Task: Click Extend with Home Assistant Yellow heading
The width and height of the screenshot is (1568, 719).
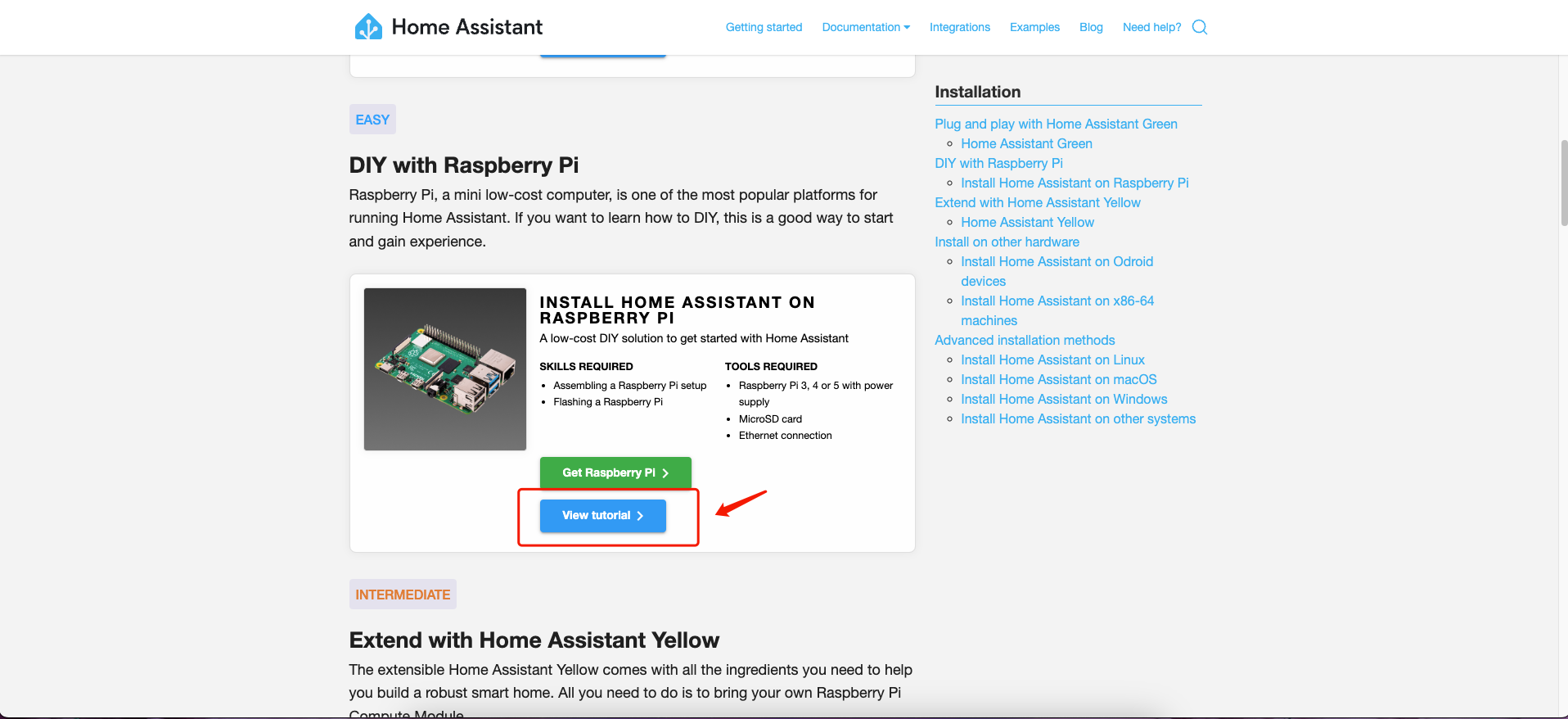Action: [x=534, y=640]
